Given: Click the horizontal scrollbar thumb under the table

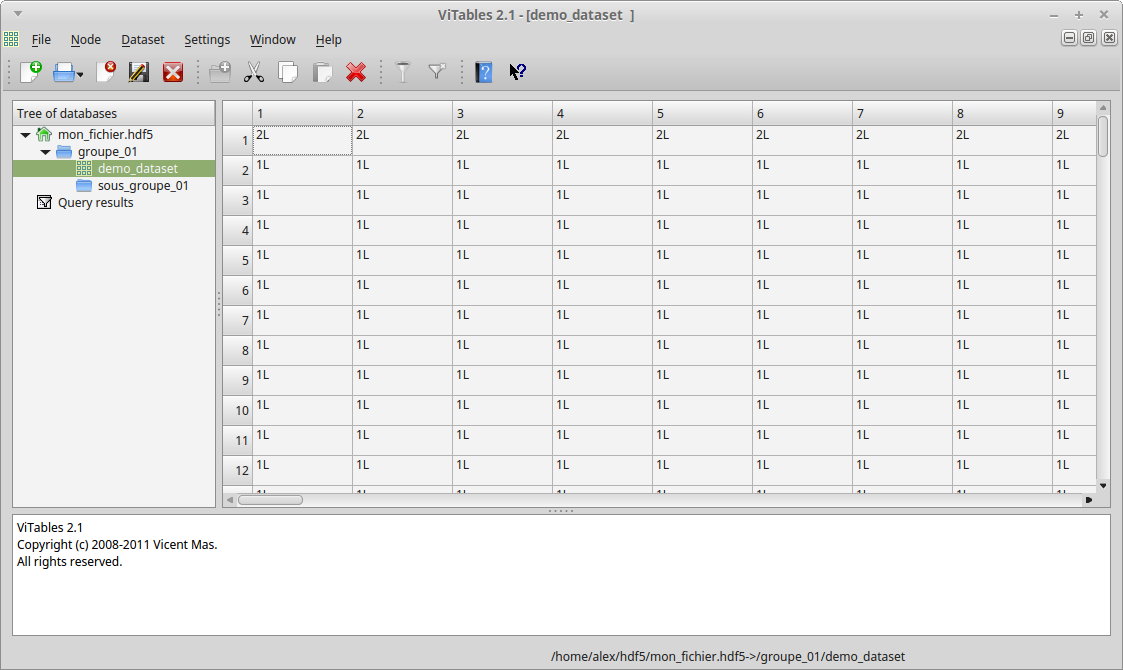Looking at the screenshot, I should point(270,499).
